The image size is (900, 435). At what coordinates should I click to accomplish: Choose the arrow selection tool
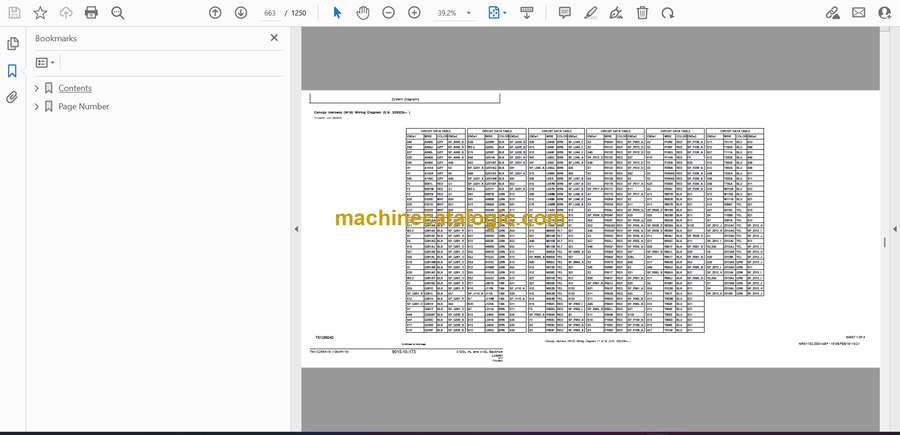coord(338,13)
